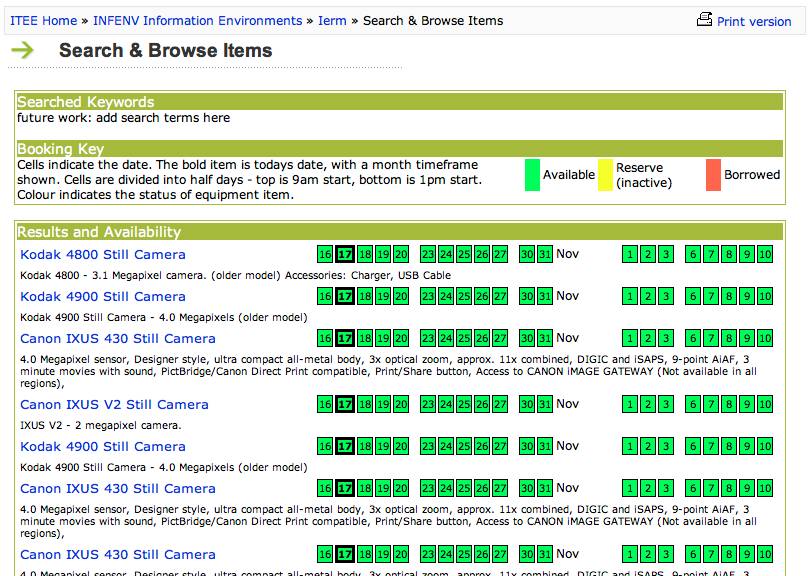Screen dimensions: 811x576
Task: Pick November 1 in Kodak 4800 row
Action: pyautogui.click(x=629, y=254)
